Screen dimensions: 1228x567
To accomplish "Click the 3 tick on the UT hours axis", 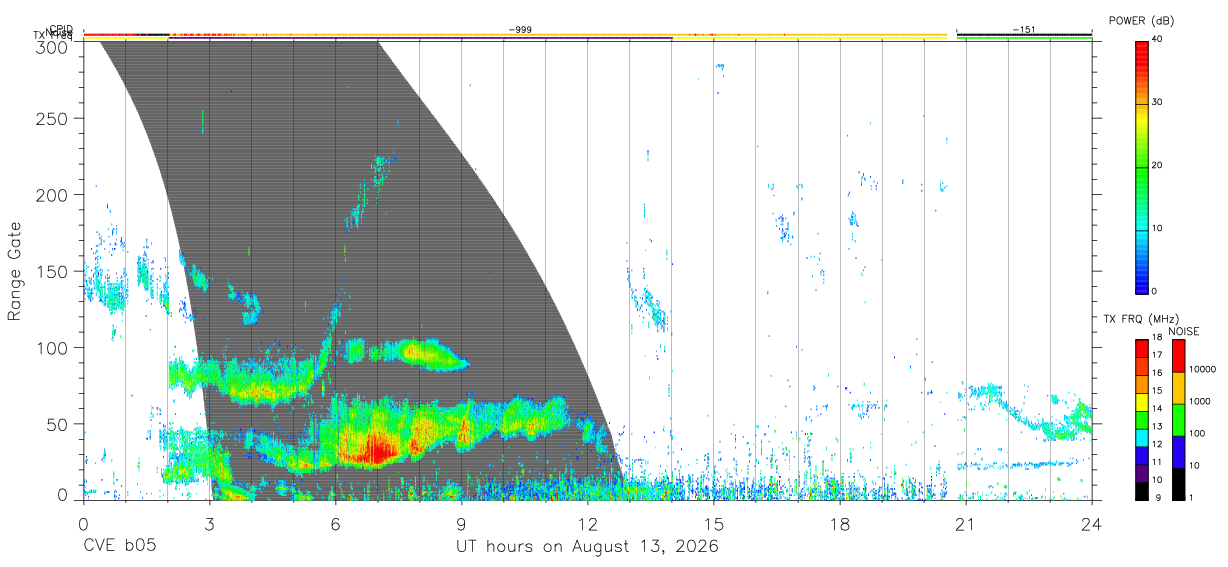I will coord(209,523).
